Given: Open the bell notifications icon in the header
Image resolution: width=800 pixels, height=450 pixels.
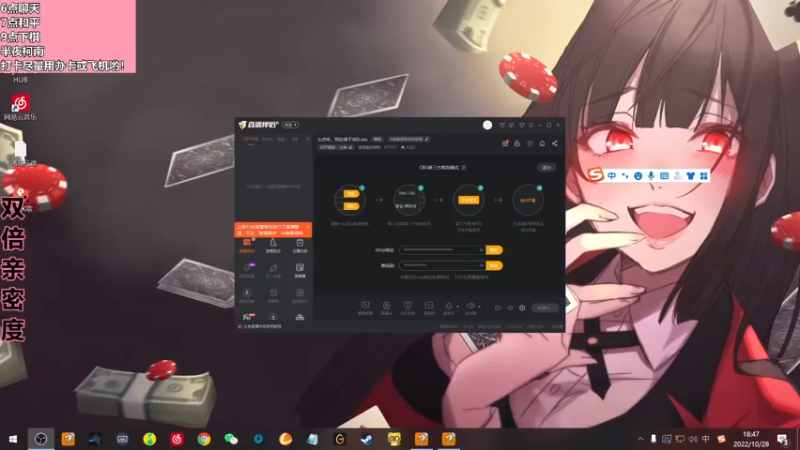Looking at the screenshot, I should [x=542, y=143].
